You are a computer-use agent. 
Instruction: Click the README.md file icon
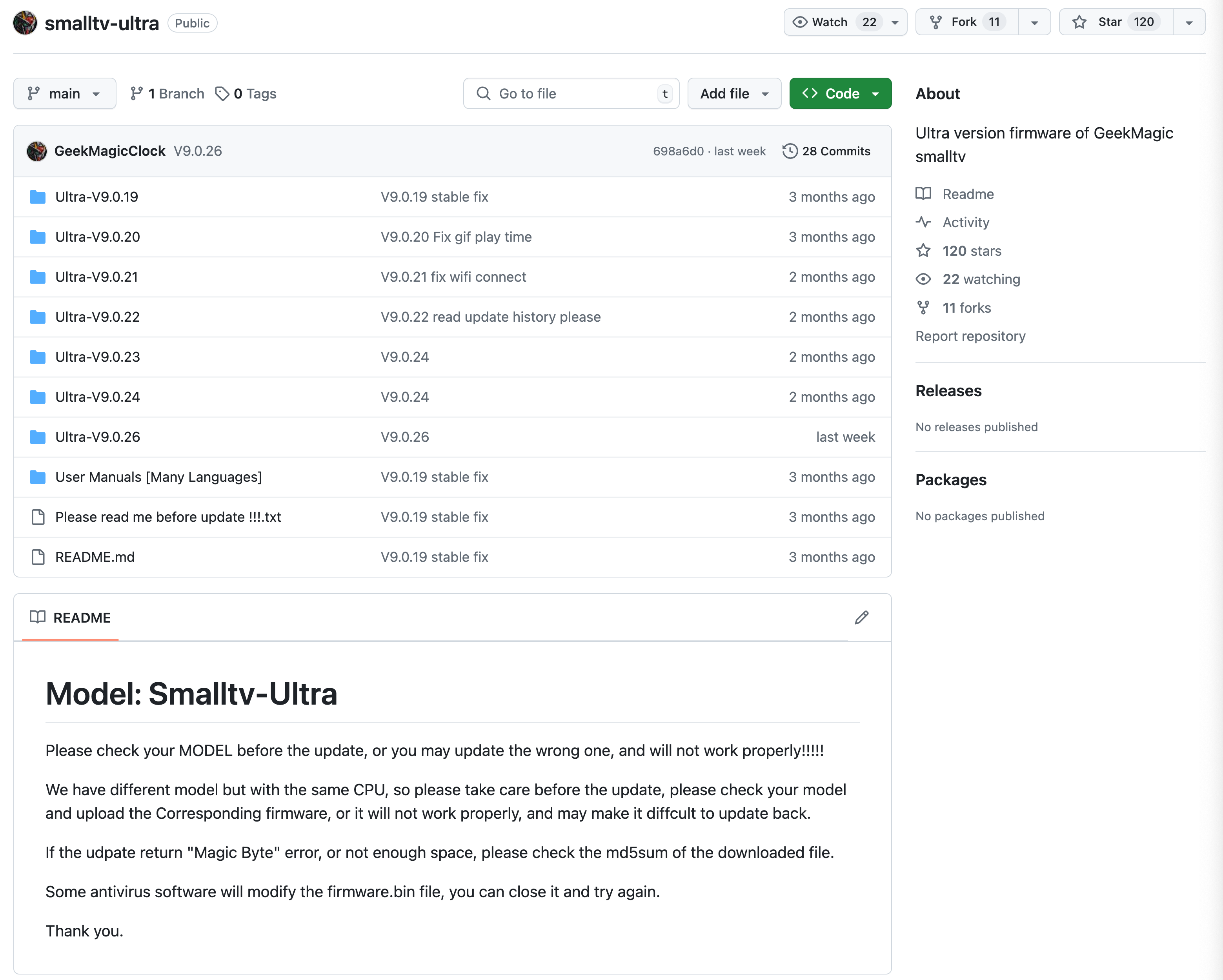(x=38, y=557)
